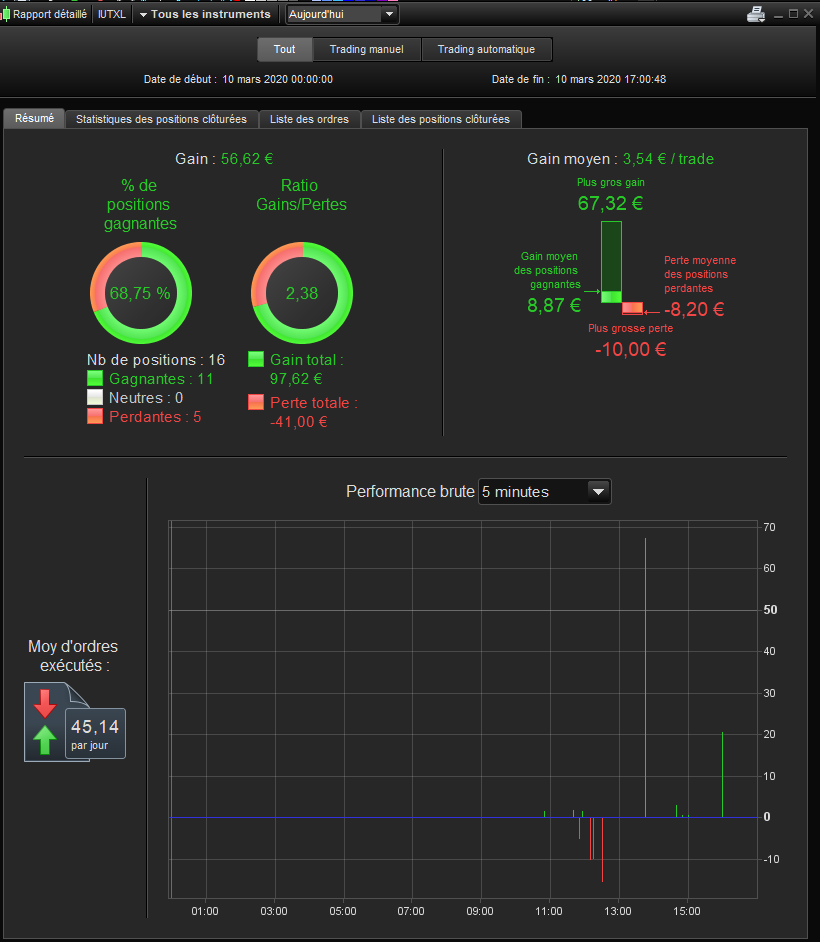Click the IUTXL account button
820x942 pixels.
pos(112,14)
